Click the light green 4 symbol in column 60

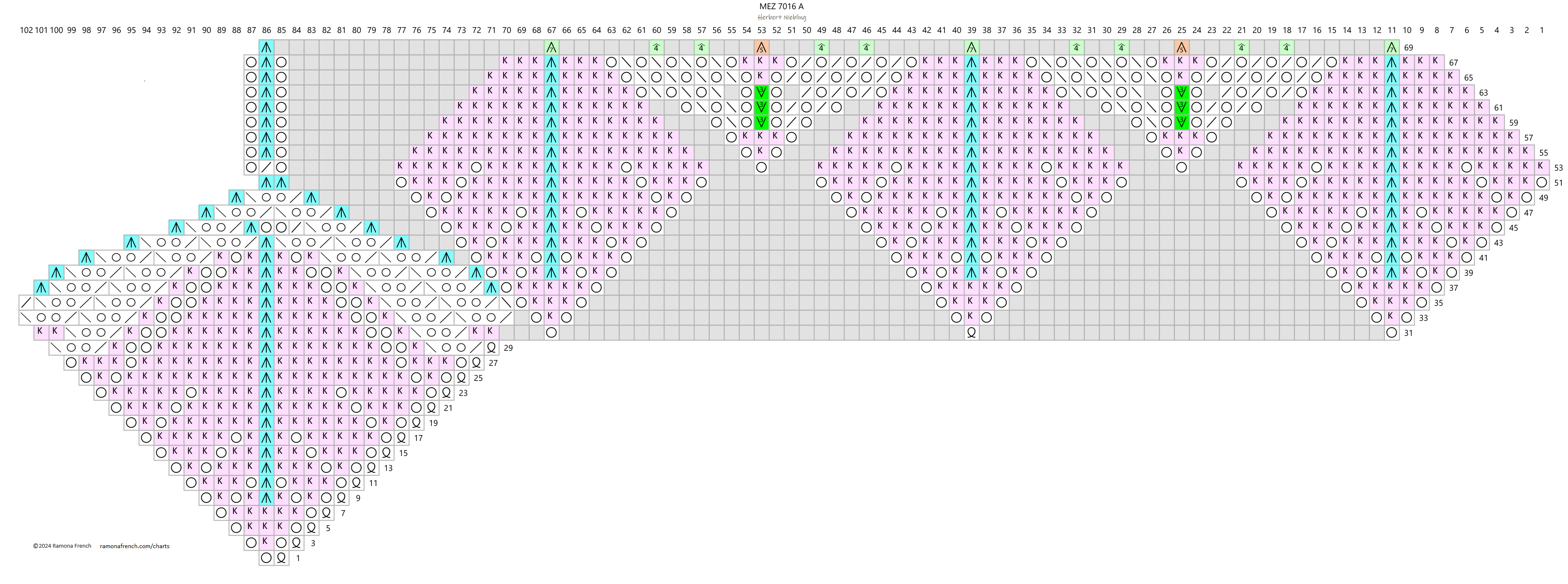(656, 48)
